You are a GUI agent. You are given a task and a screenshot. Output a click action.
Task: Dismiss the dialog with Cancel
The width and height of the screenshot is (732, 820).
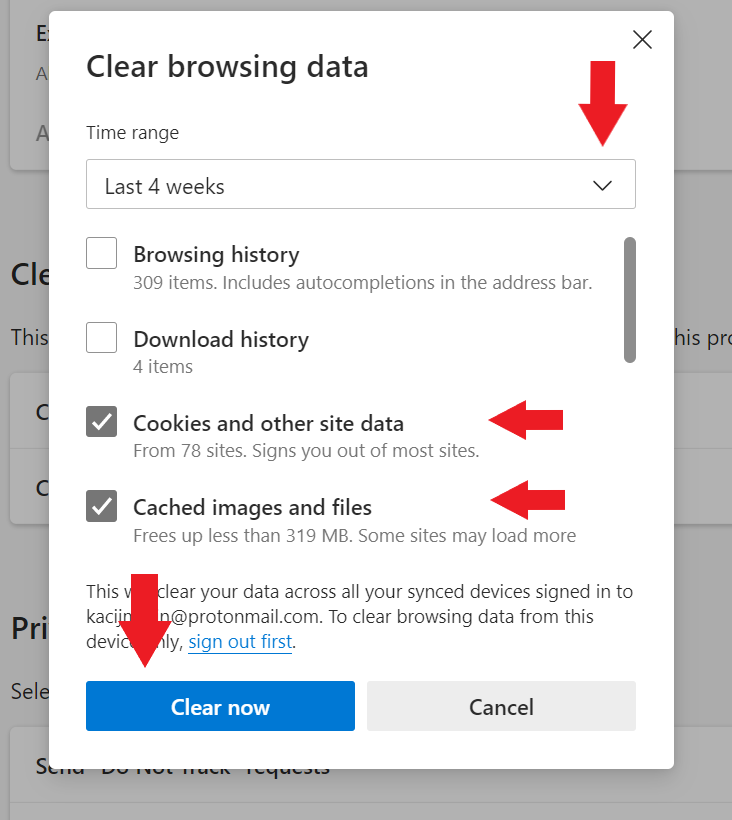tap(501, 706)
